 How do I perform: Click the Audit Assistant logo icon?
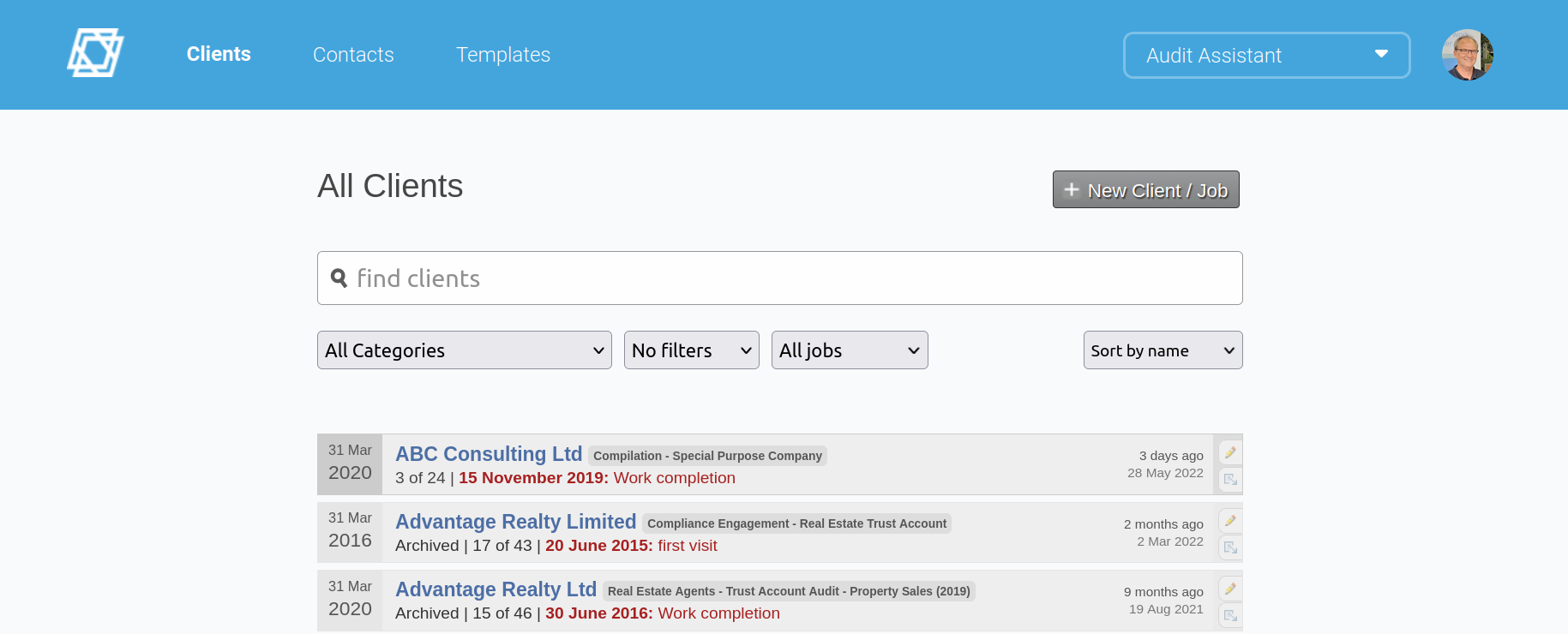coord(95,53)
